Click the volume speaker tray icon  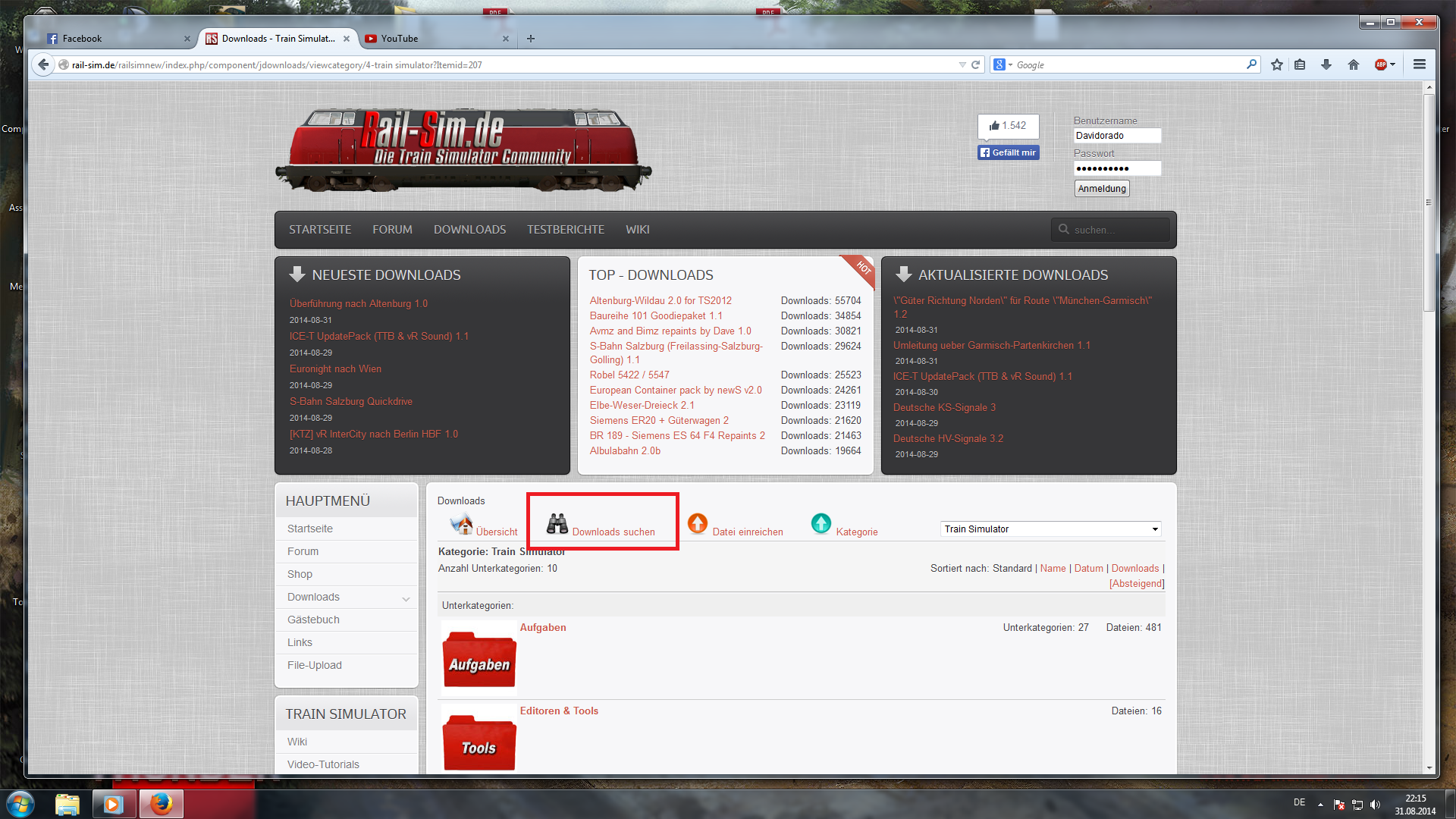tap(1376, 805)
